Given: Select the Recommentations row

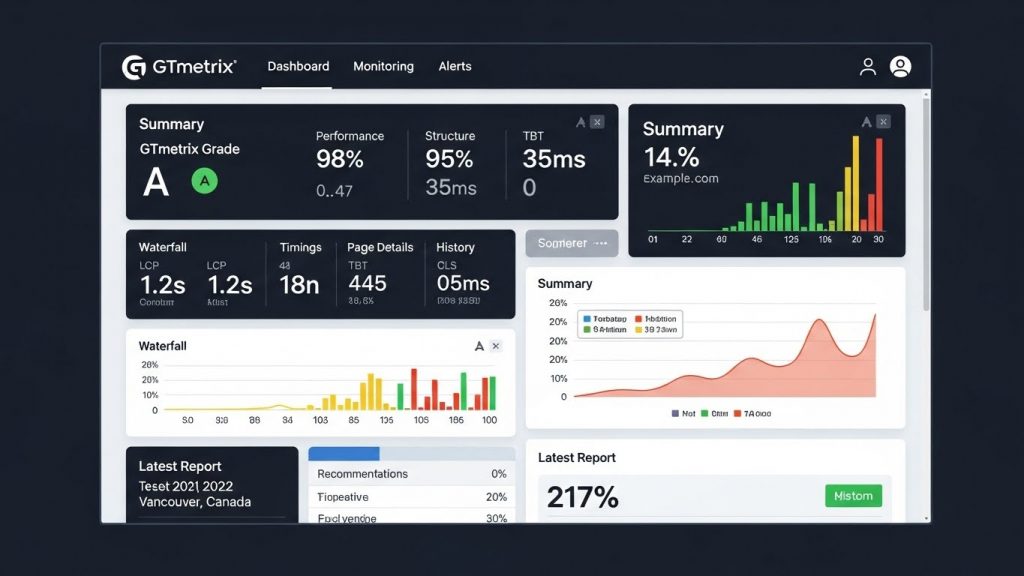Looking at the screenshot, I should click(411, 473).
